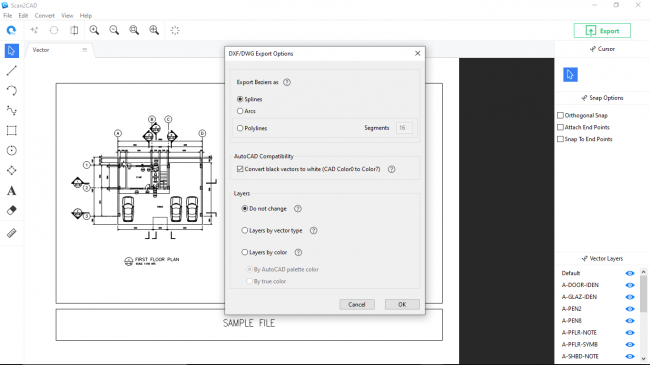
Task: Select Layers by vector type option
Action: coord(245,231)
